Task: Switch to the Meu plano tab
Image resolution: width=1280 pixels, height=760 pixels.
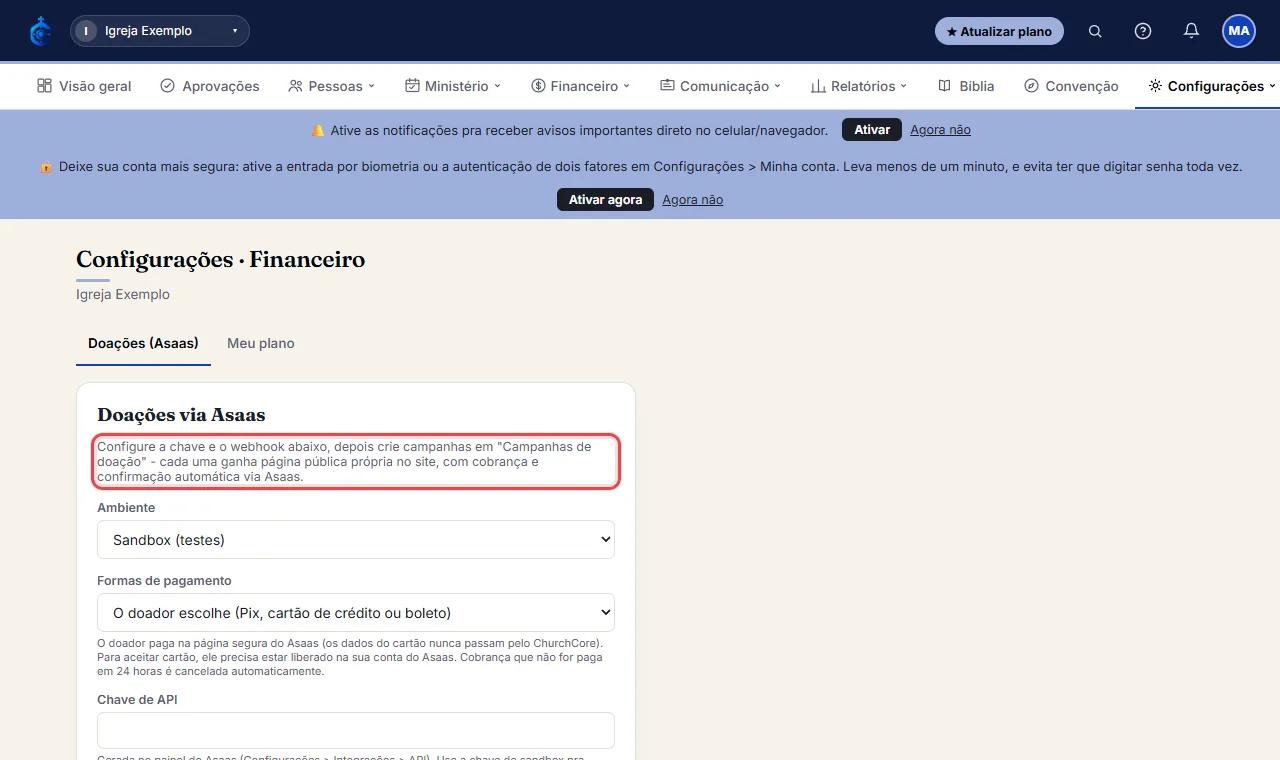Action: point(261,343)
